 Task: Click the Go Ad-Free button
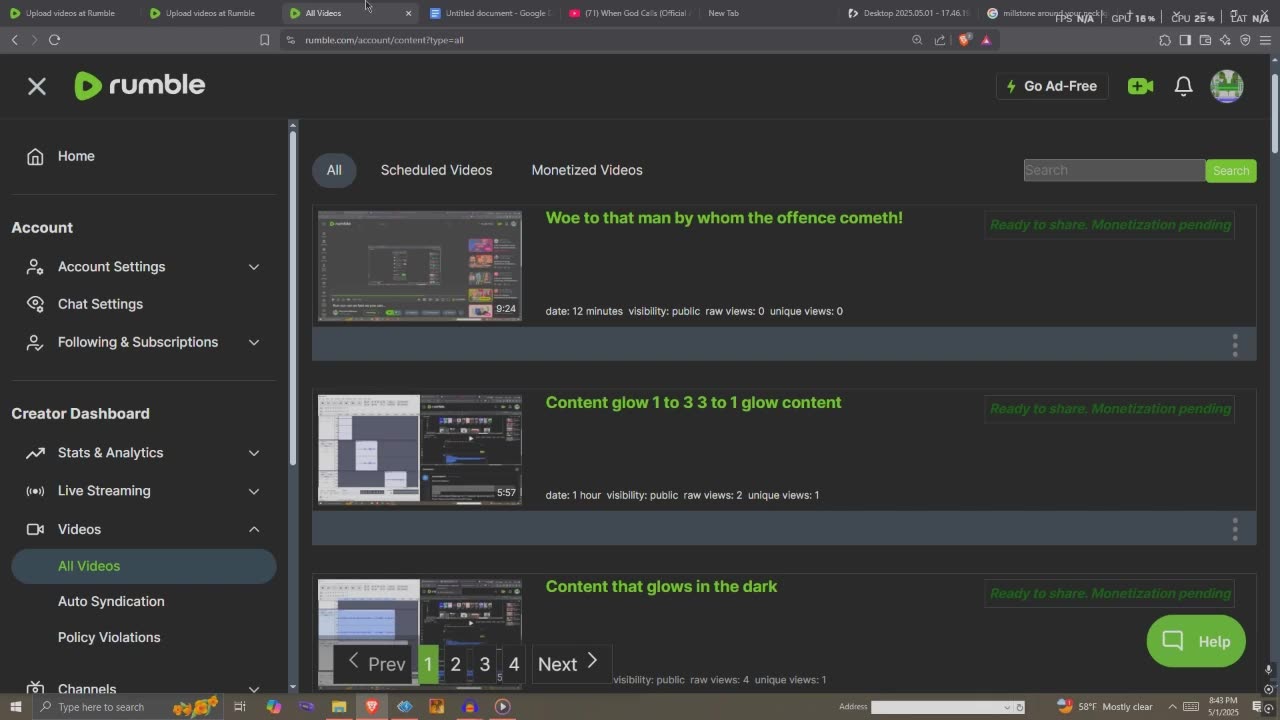coord(1052,86)
